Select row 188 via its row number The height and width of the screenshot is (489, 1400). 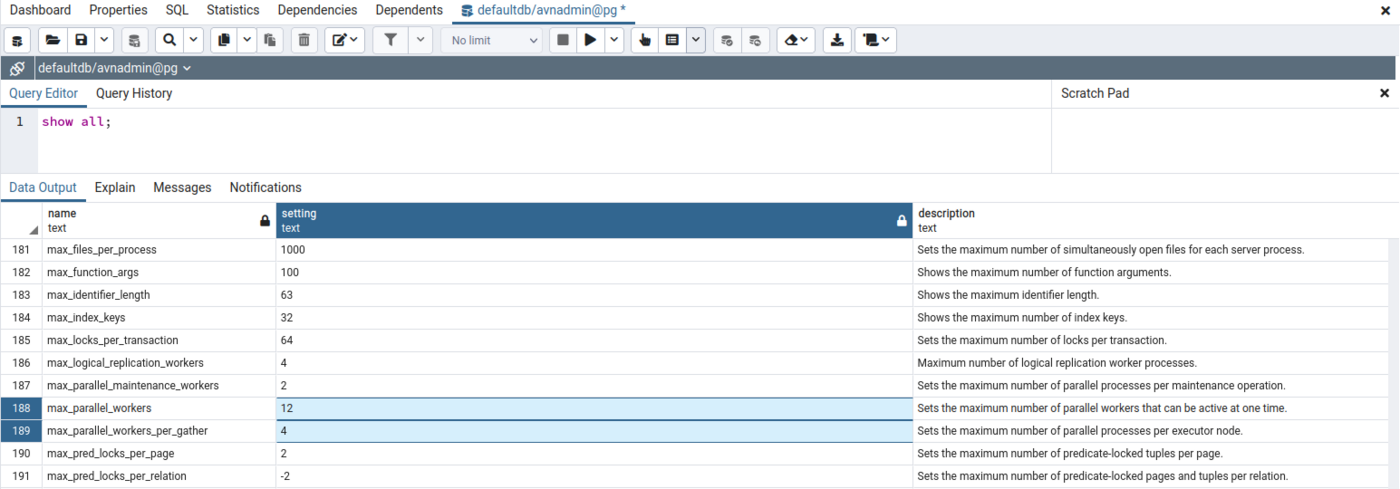pos(21,408)
